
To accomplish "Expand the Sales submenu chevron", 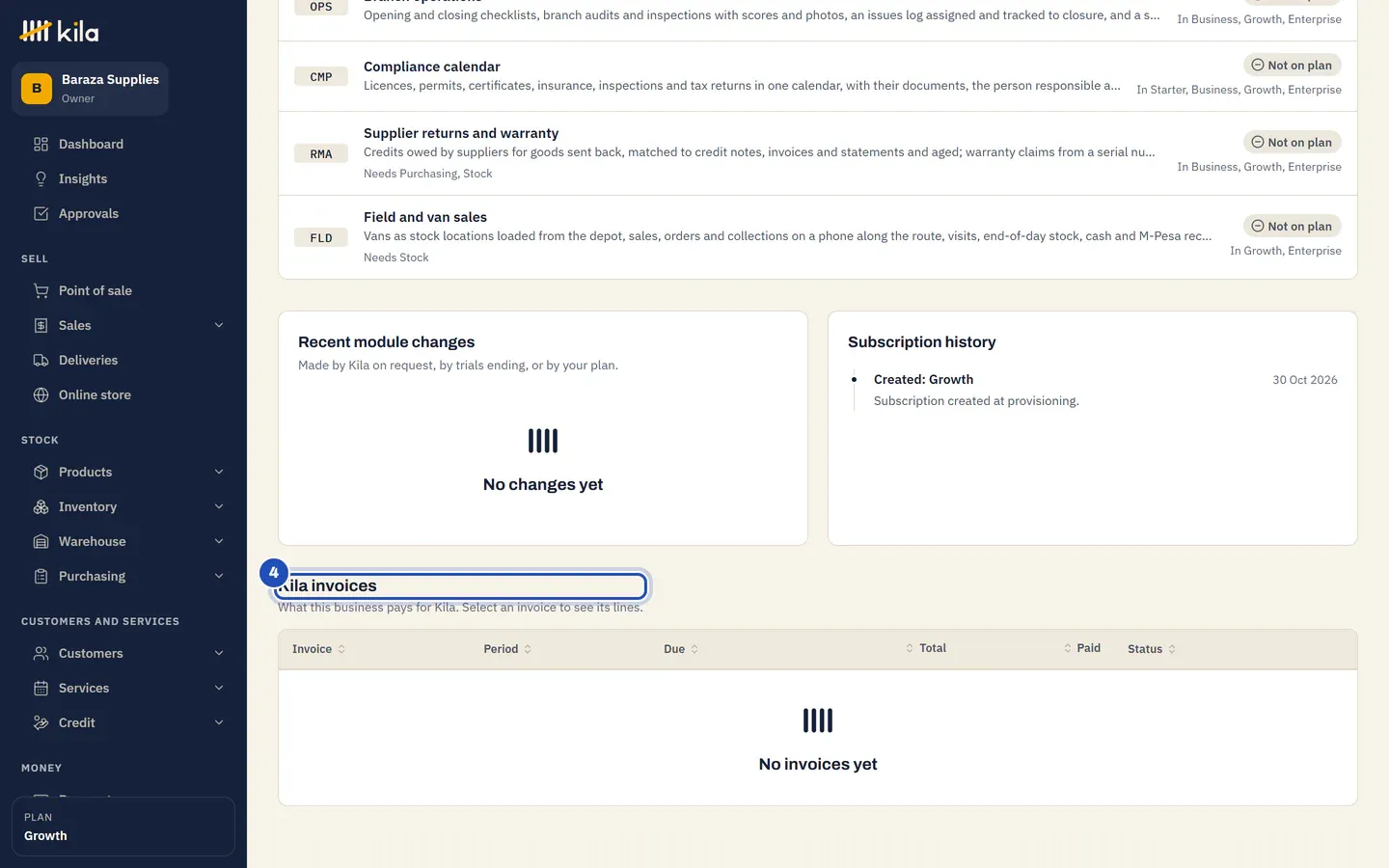I will [x=219, y=325].
